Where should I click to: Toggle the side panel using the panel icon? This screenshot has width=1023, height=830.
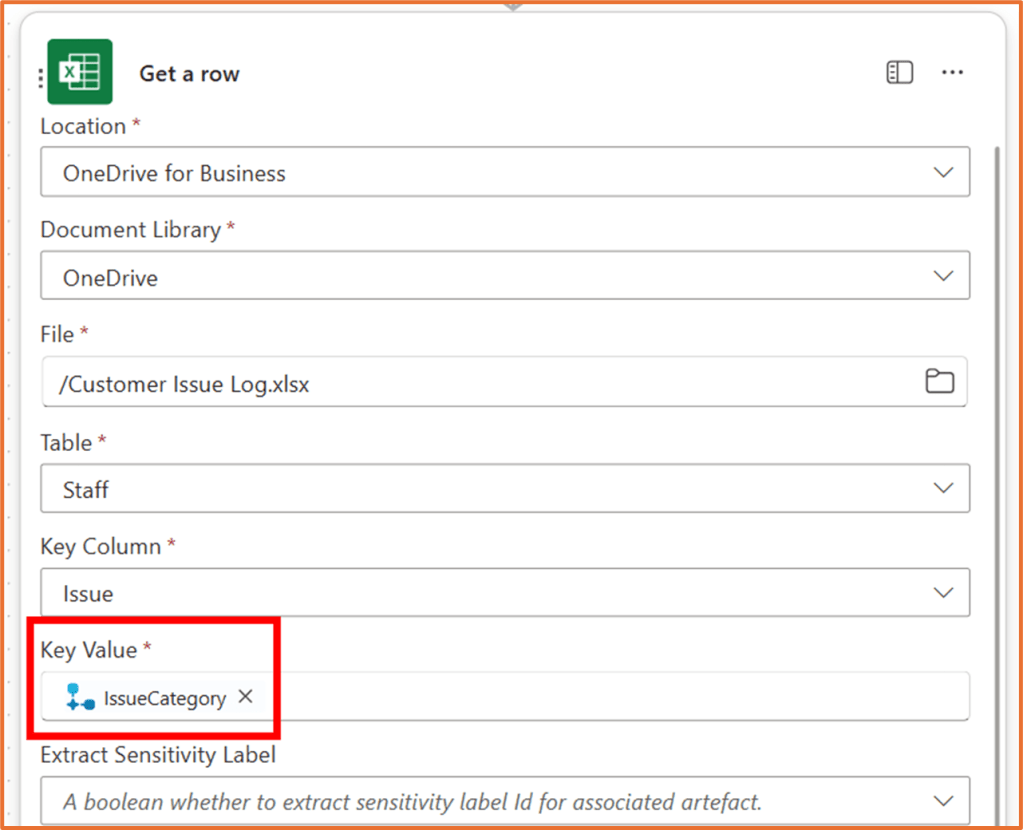[x=899, y=72]
